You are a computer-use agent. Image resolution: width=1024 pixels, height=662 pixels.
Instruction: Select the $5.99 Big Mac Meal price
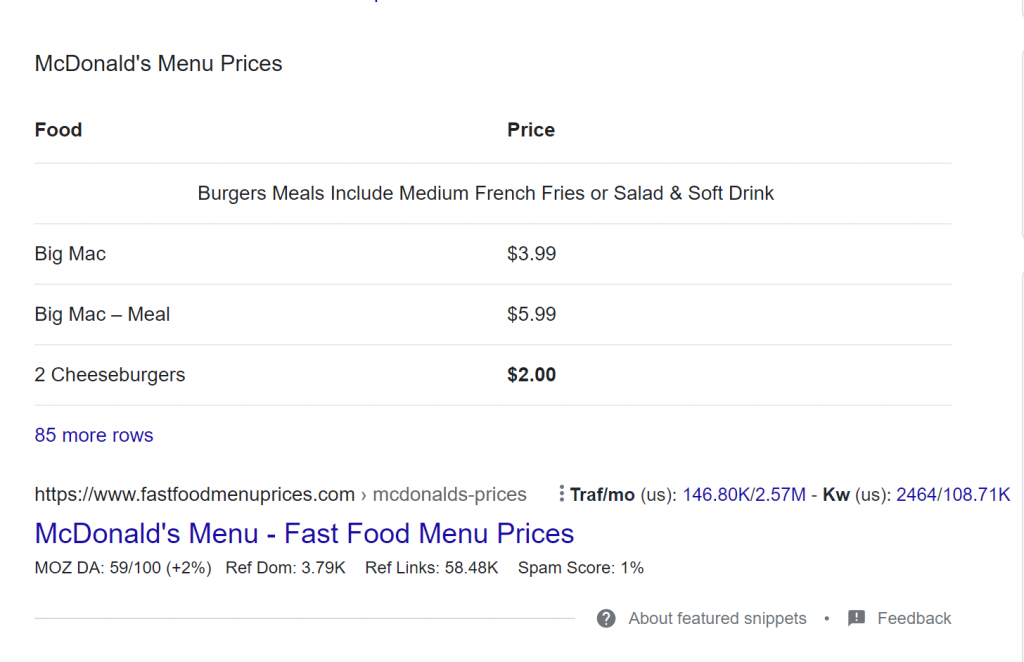point(532,314)
